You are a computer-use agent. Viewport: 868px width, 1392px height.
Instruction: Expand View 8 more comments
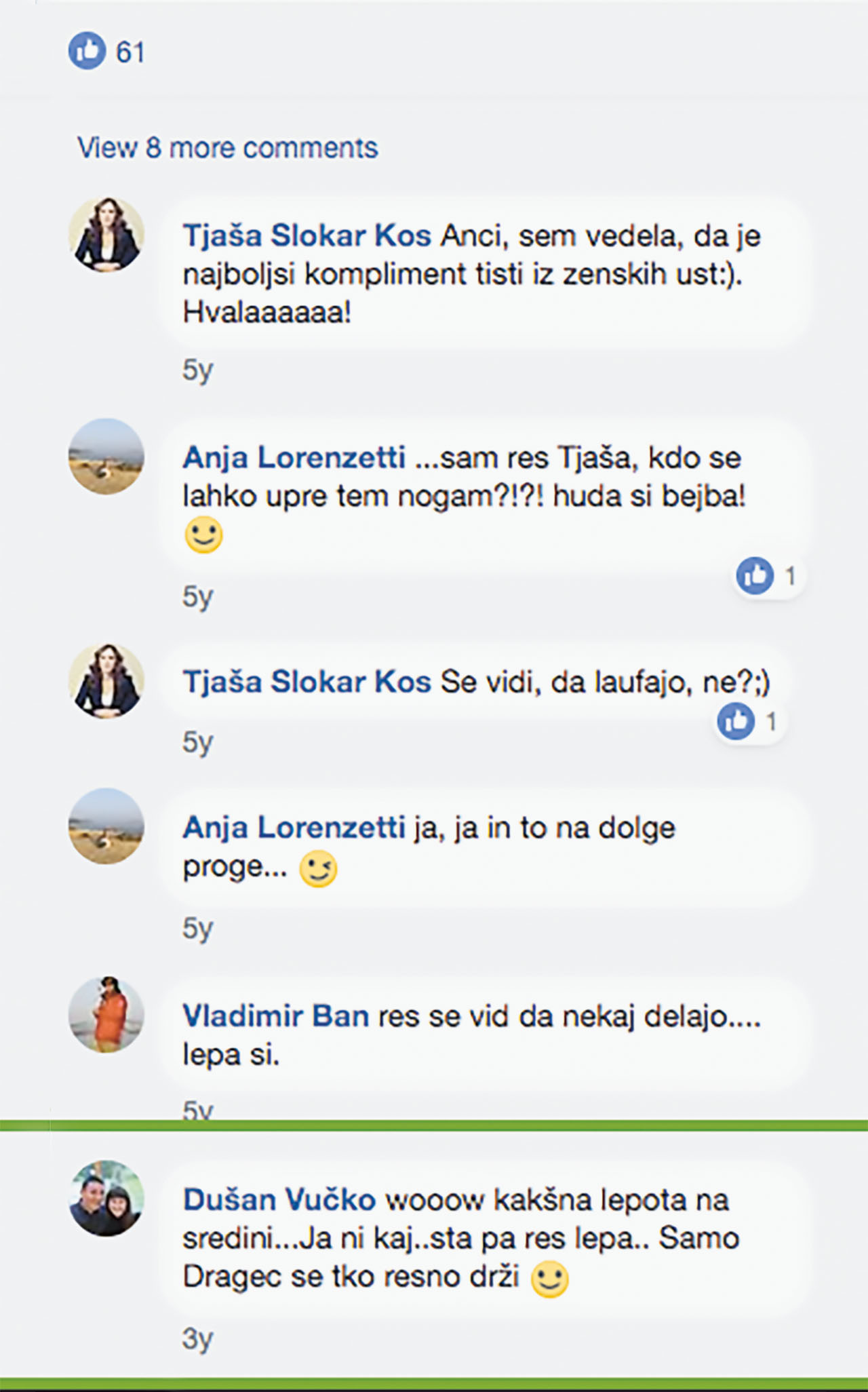pyautogui.click(x=227, y=148)
